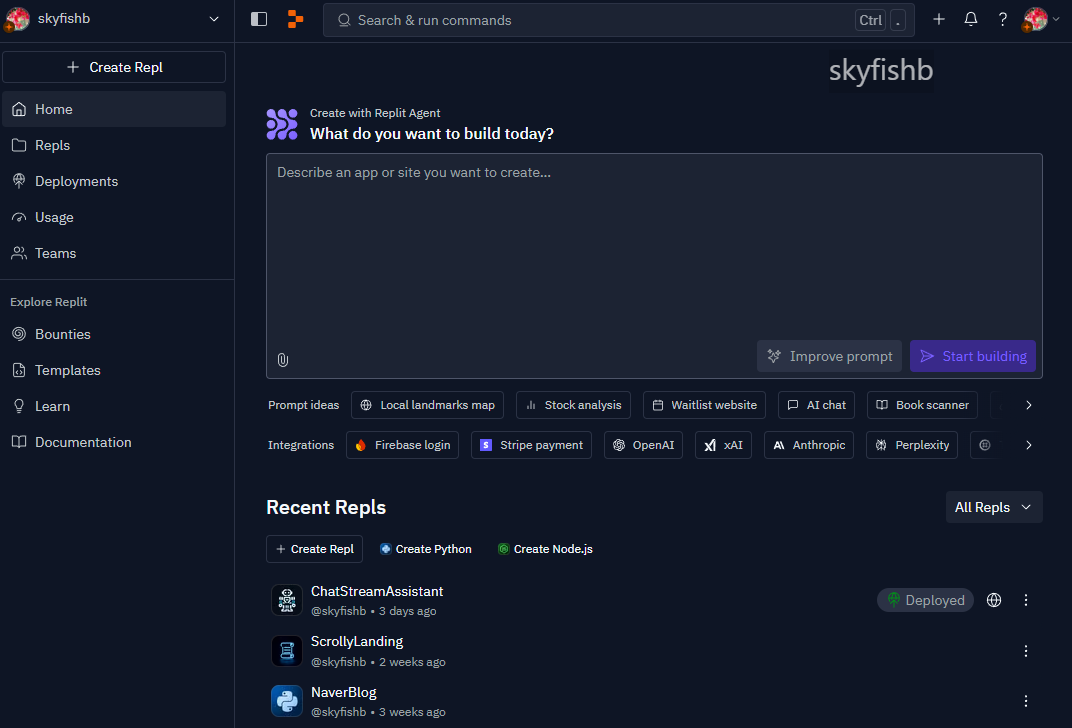This screenshot has height=728, width=1072.
Task: Select Stock analysis prompt idea
Action: 573,405
